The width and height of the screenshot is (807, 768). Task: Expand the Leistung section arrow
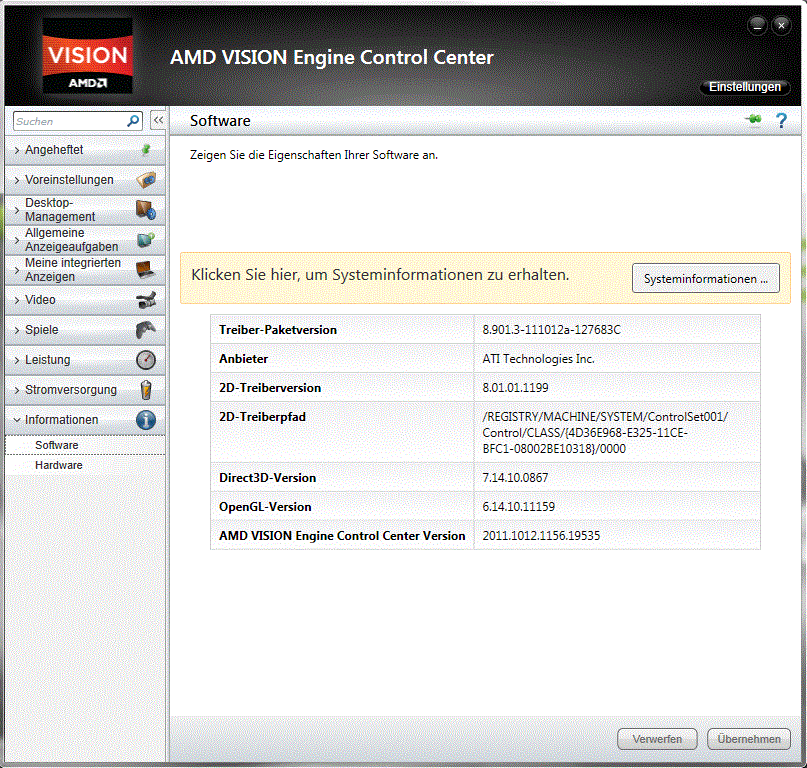17,360
